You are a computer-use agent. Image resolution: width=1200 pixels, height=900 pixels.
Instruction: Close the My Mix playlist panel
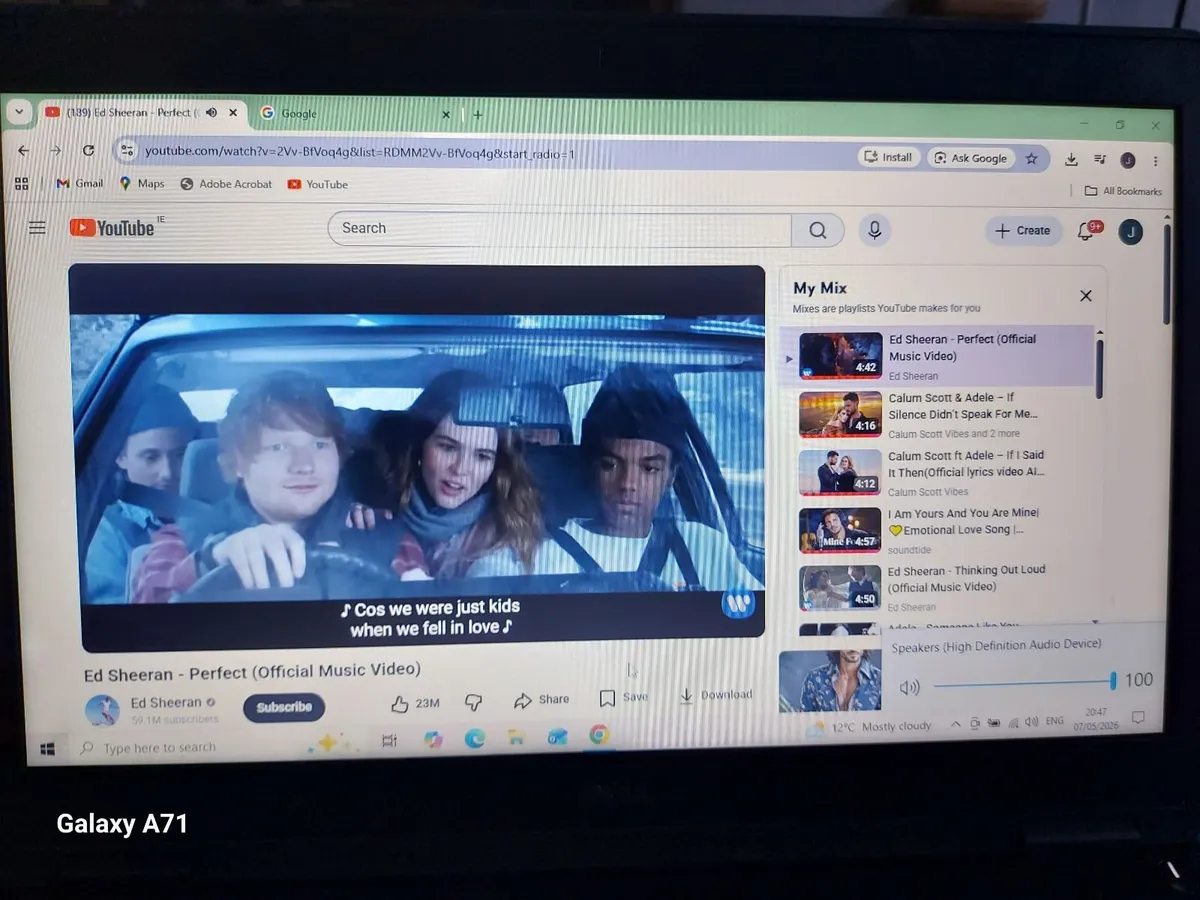click(1086, 295)
